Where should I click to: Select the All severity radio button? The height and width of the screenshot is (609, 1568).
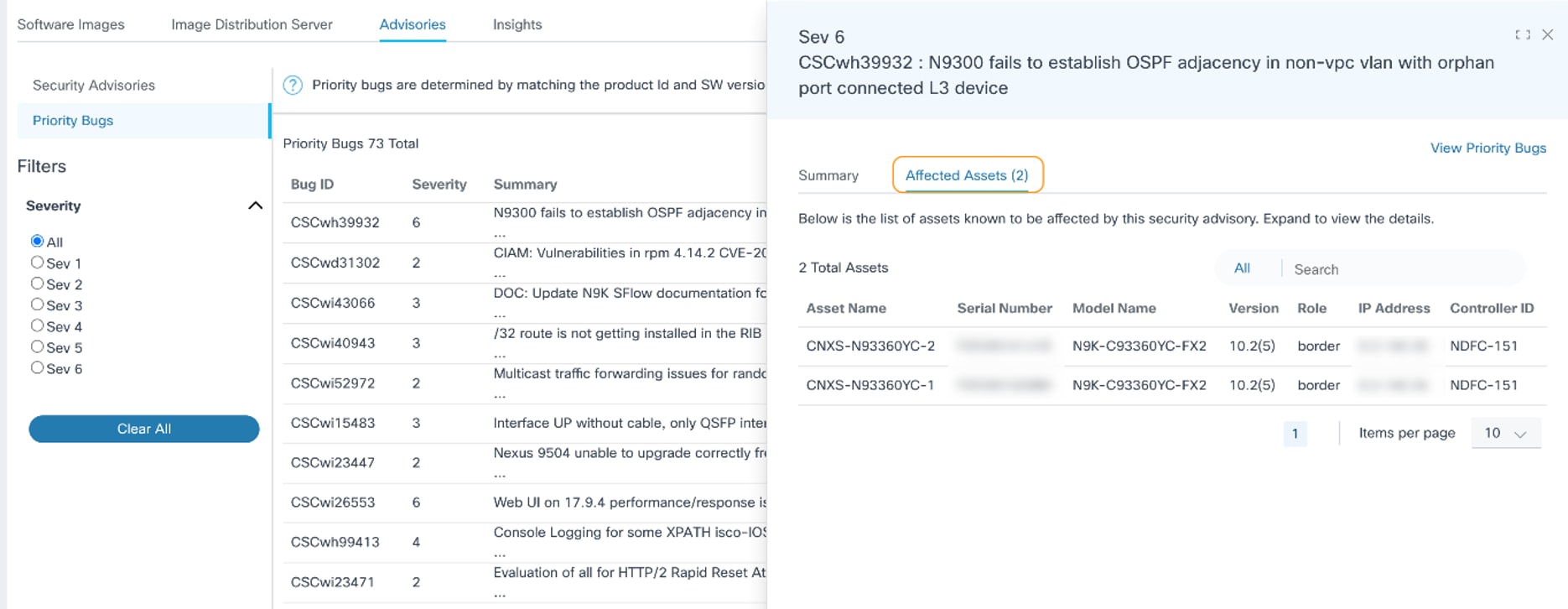37,242
